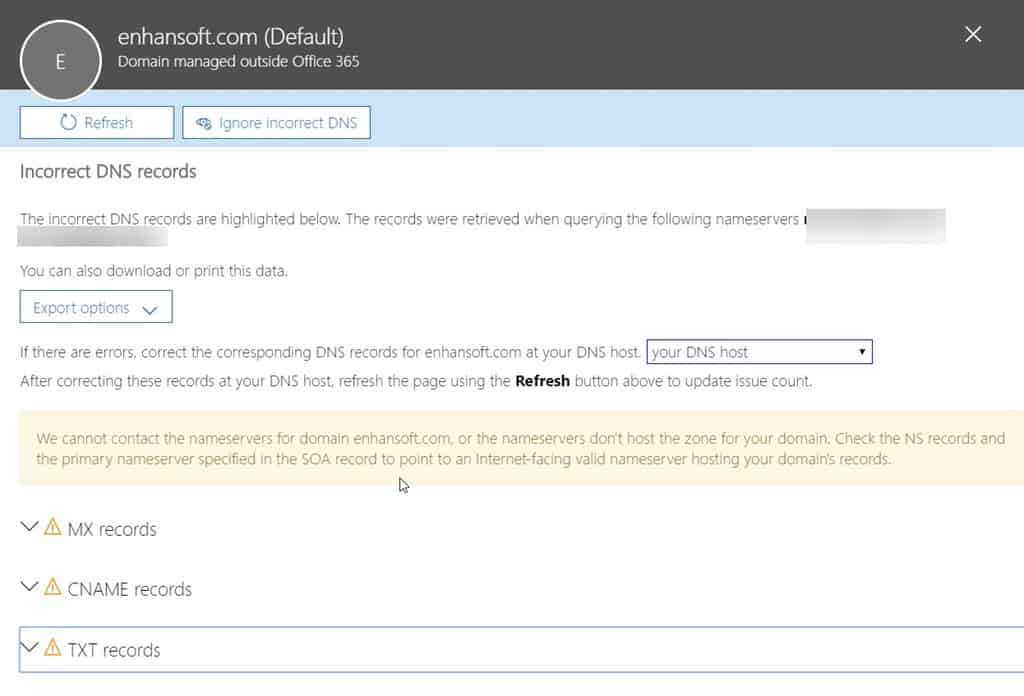Click the warning triangle next to MX records
The width and height of the screenshot is (1024, 696).
coord(52,528)
